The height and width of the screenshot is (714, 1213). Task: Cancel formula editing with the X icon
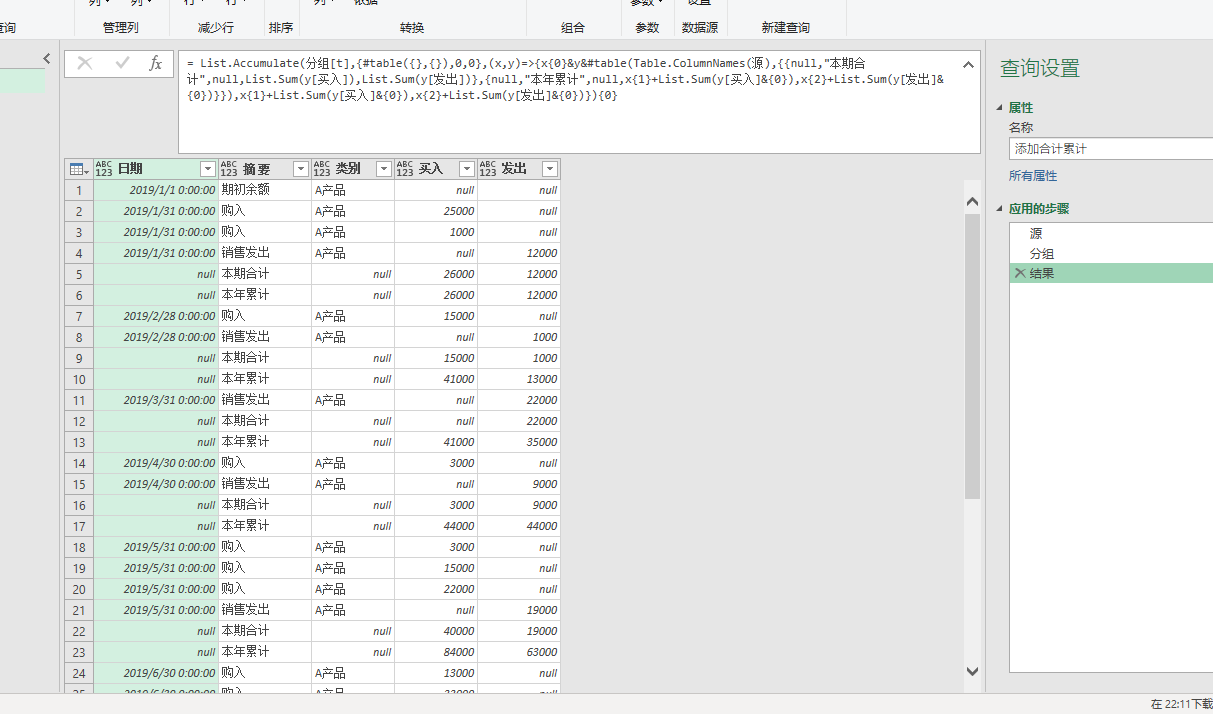tap(85, 63)
